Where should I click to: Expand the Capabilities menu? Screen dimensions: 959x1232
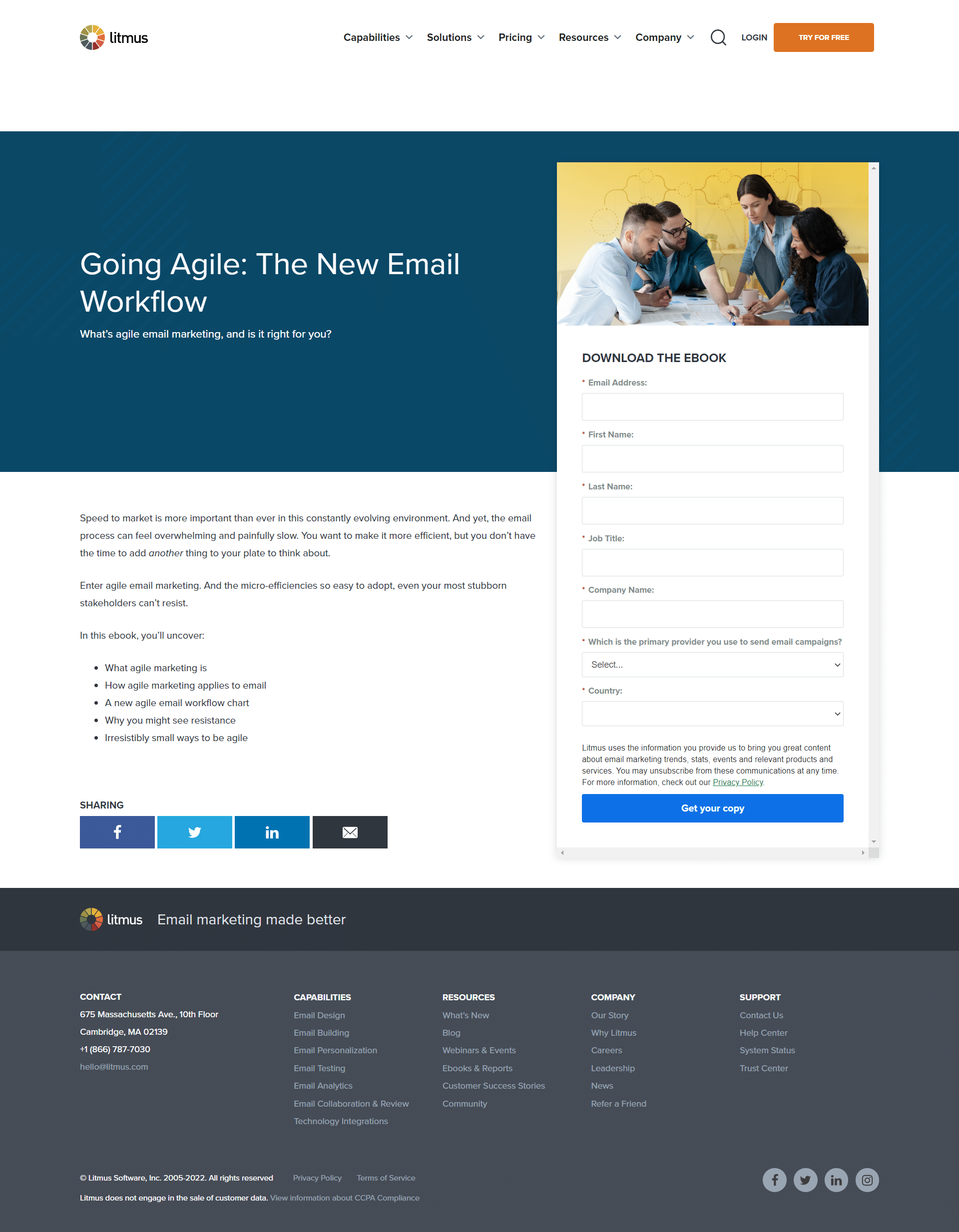pos(378,37)
